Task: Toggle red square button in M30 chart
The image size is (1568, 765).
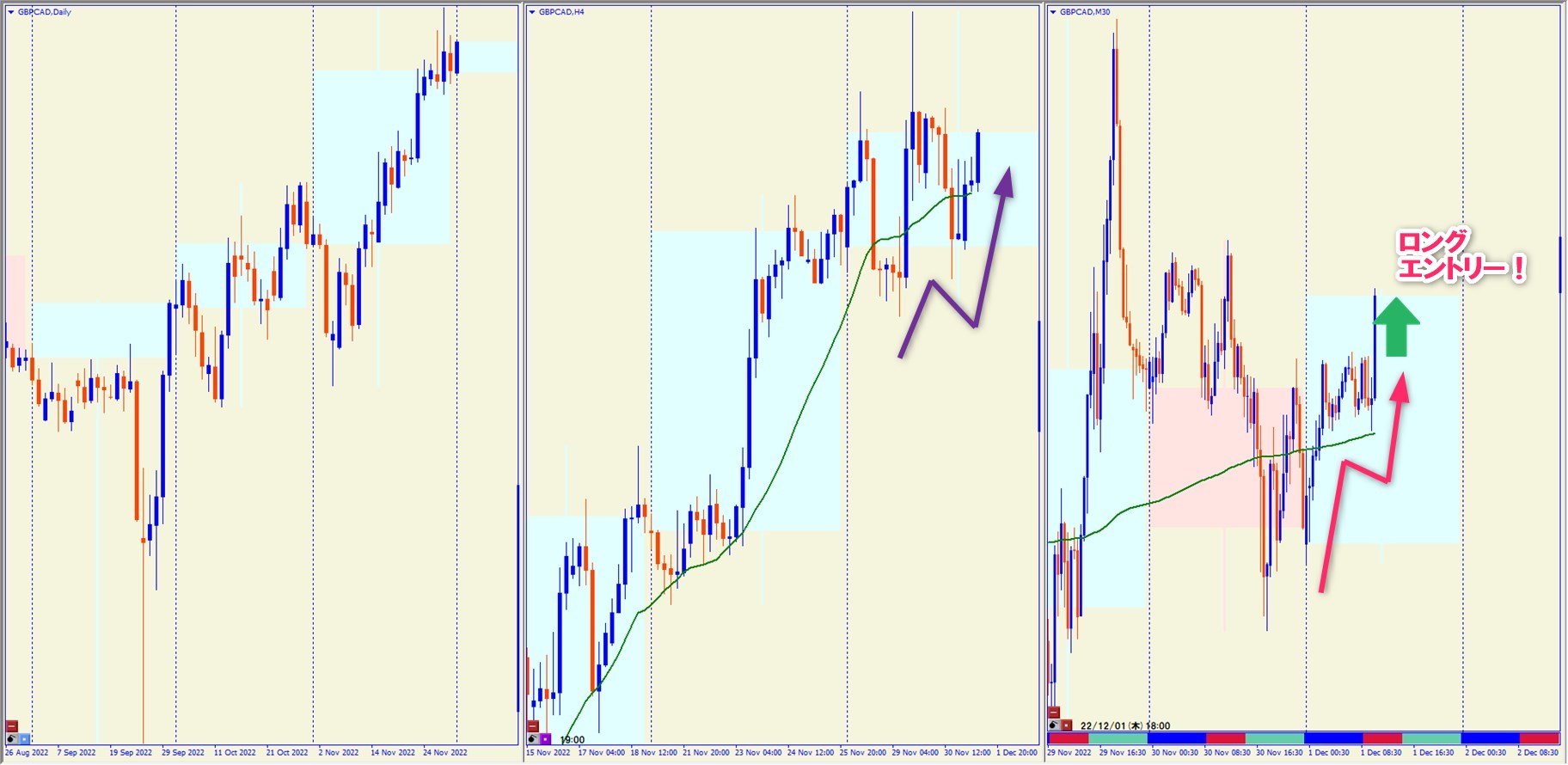Action: tap(1067, 725)
